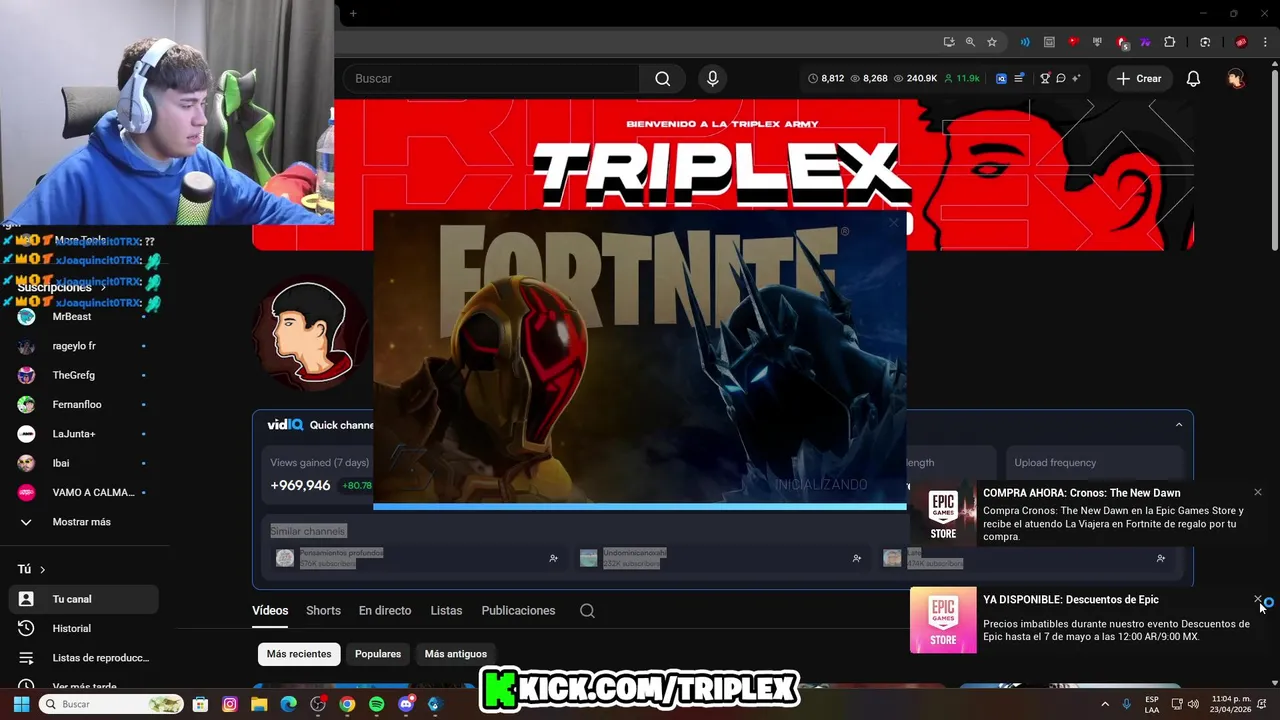Open Tu canal in sidebar
1280x720 pixels.
click(84, 599)
